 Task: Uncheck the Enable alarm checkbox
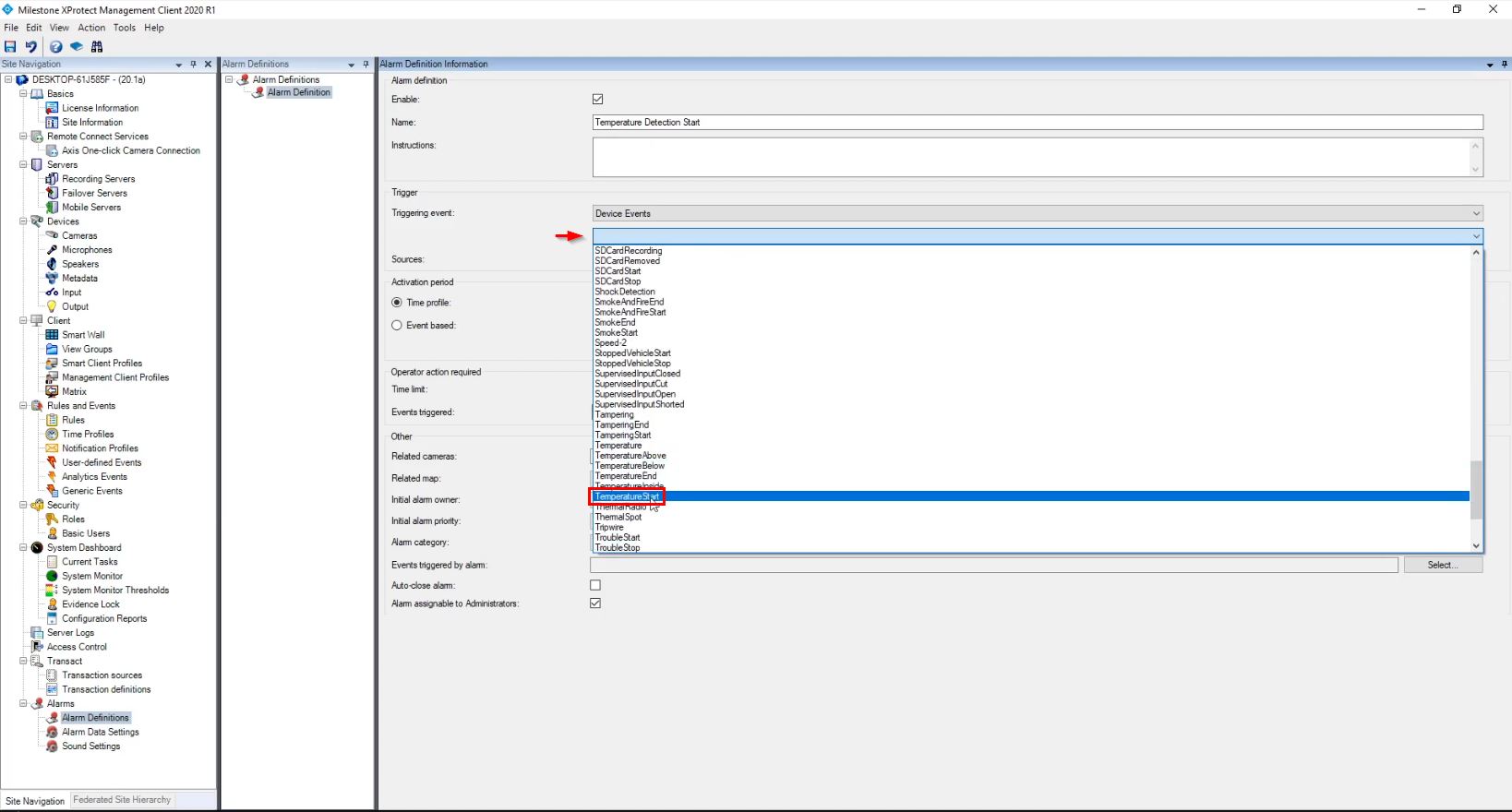click(597, 100)
